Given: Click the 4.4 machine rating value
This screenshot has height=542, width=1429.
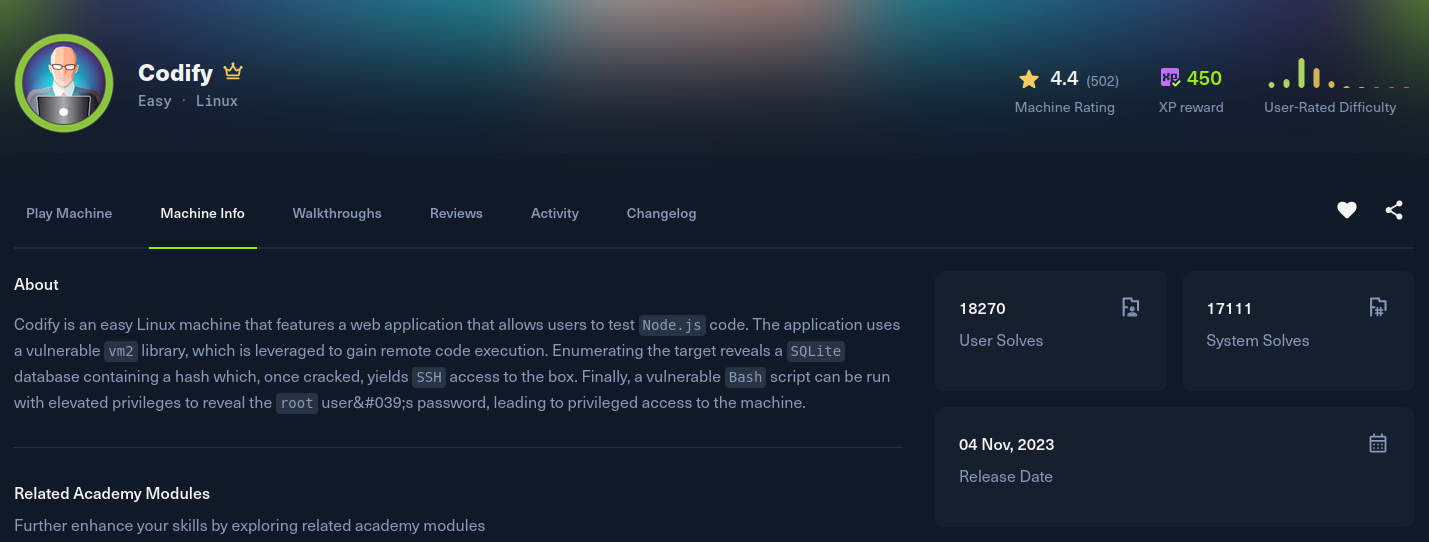Looking at the screenshot, I should pyautogui.click(x=1064, y=79).
